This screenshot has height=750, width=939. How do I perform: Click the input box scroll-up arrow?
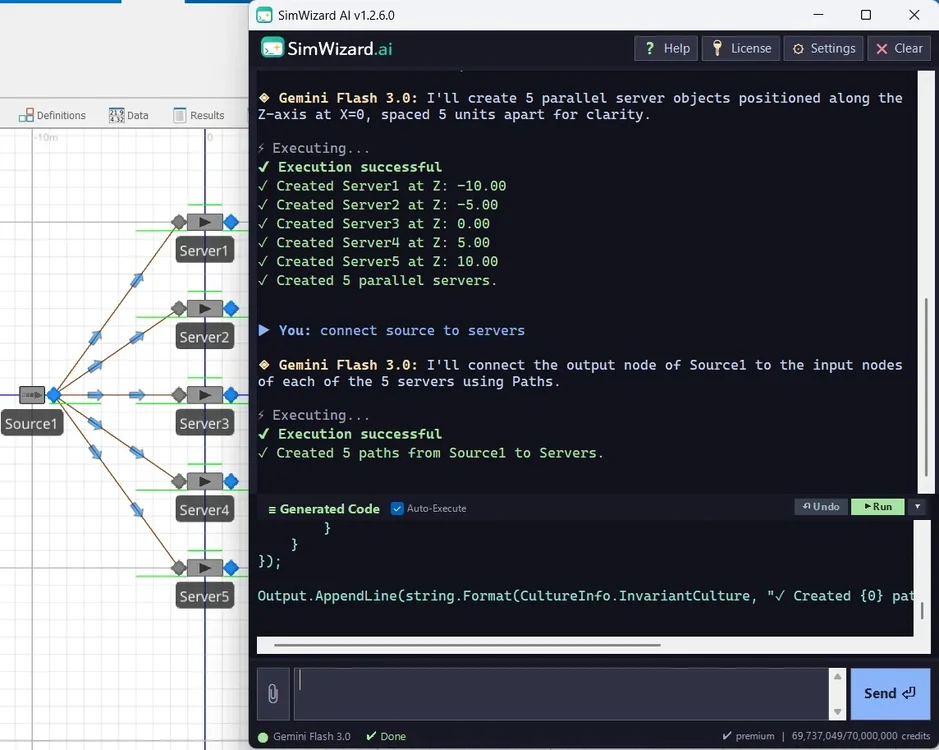point(838,677)
